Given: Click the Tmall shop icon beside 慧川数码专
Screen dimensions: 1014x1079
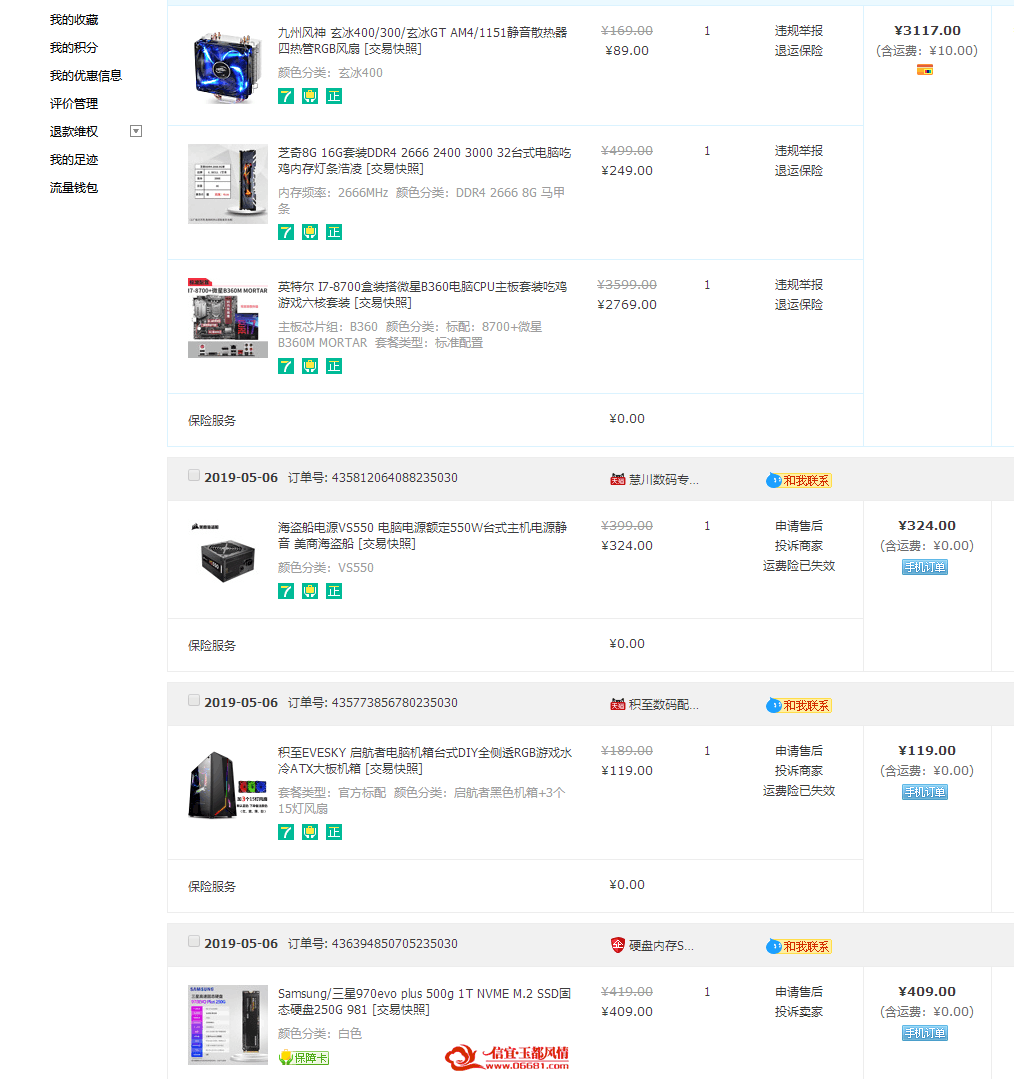Looking at the screenshot, I should coord(618,480).
